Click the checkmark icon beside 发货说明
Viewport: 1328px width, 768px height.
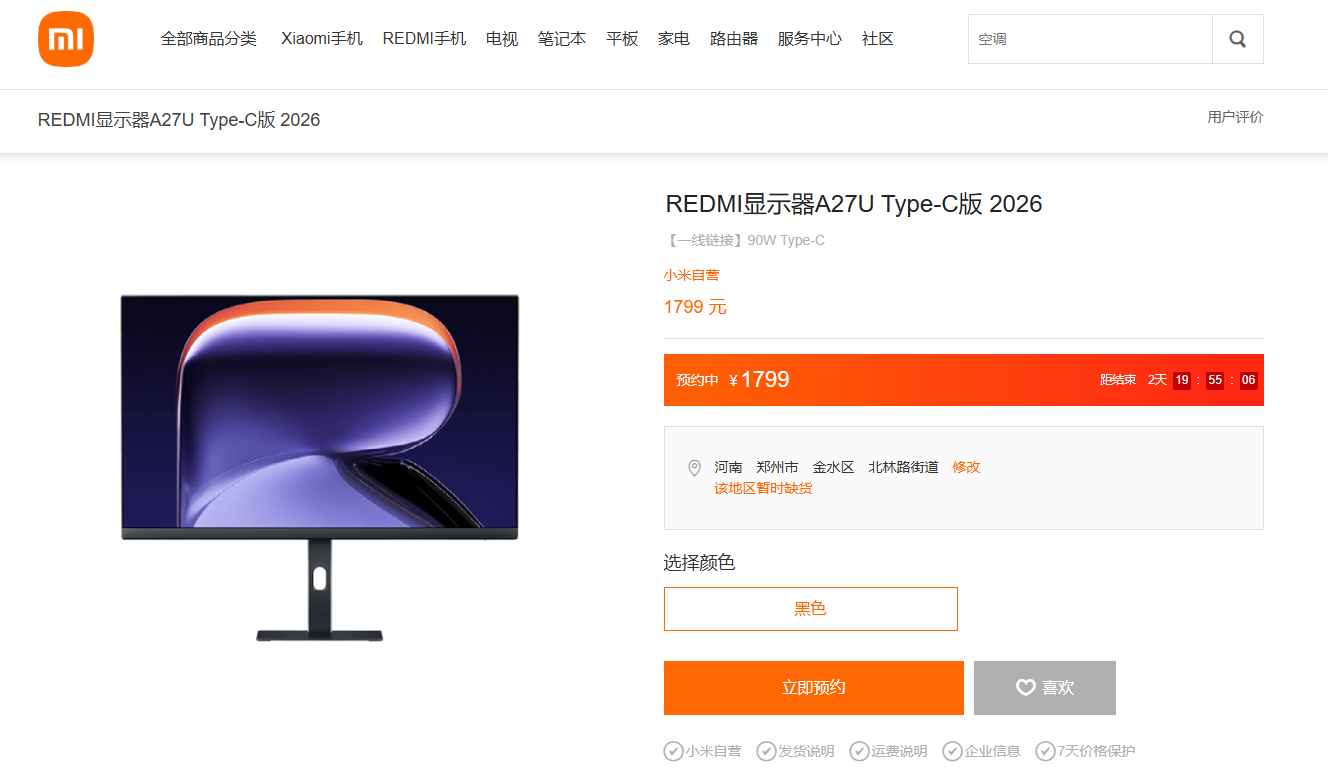[766, 751]
